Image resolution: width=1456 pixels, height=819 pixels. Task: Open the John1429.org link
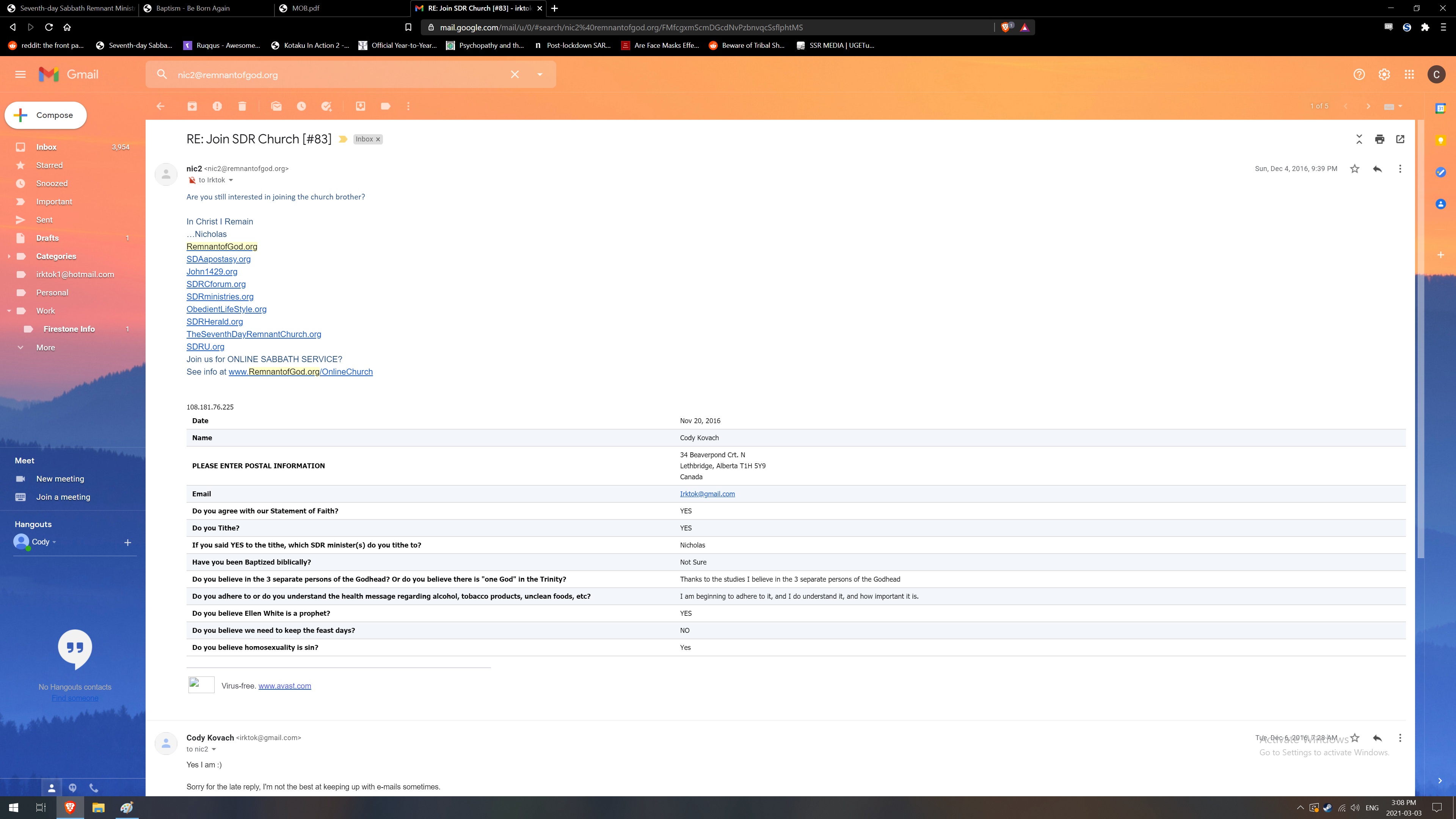pos(212,272)
